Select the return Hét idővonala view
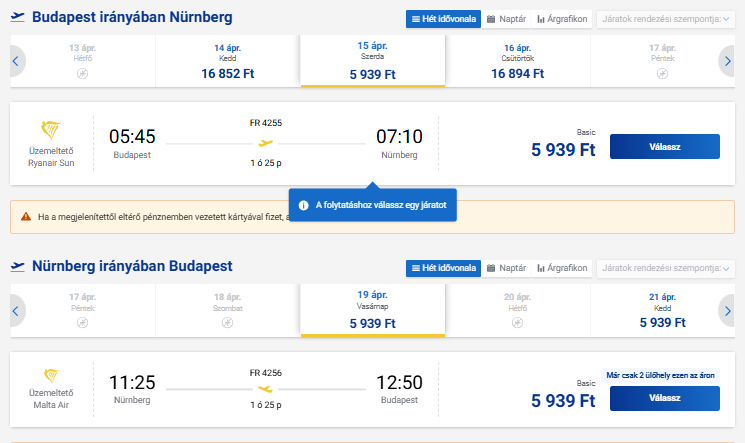The height and width of the screenshot is (443, 745). (x=443, y=268)
